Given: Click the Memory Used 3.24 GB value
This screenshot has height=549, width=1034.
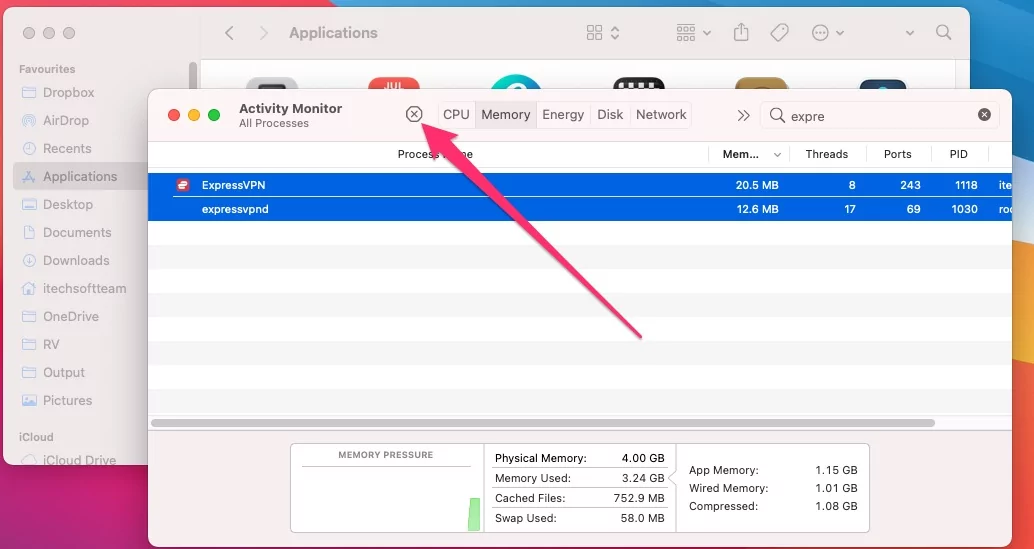Looking at the screenshot, I should click(643, 478).
